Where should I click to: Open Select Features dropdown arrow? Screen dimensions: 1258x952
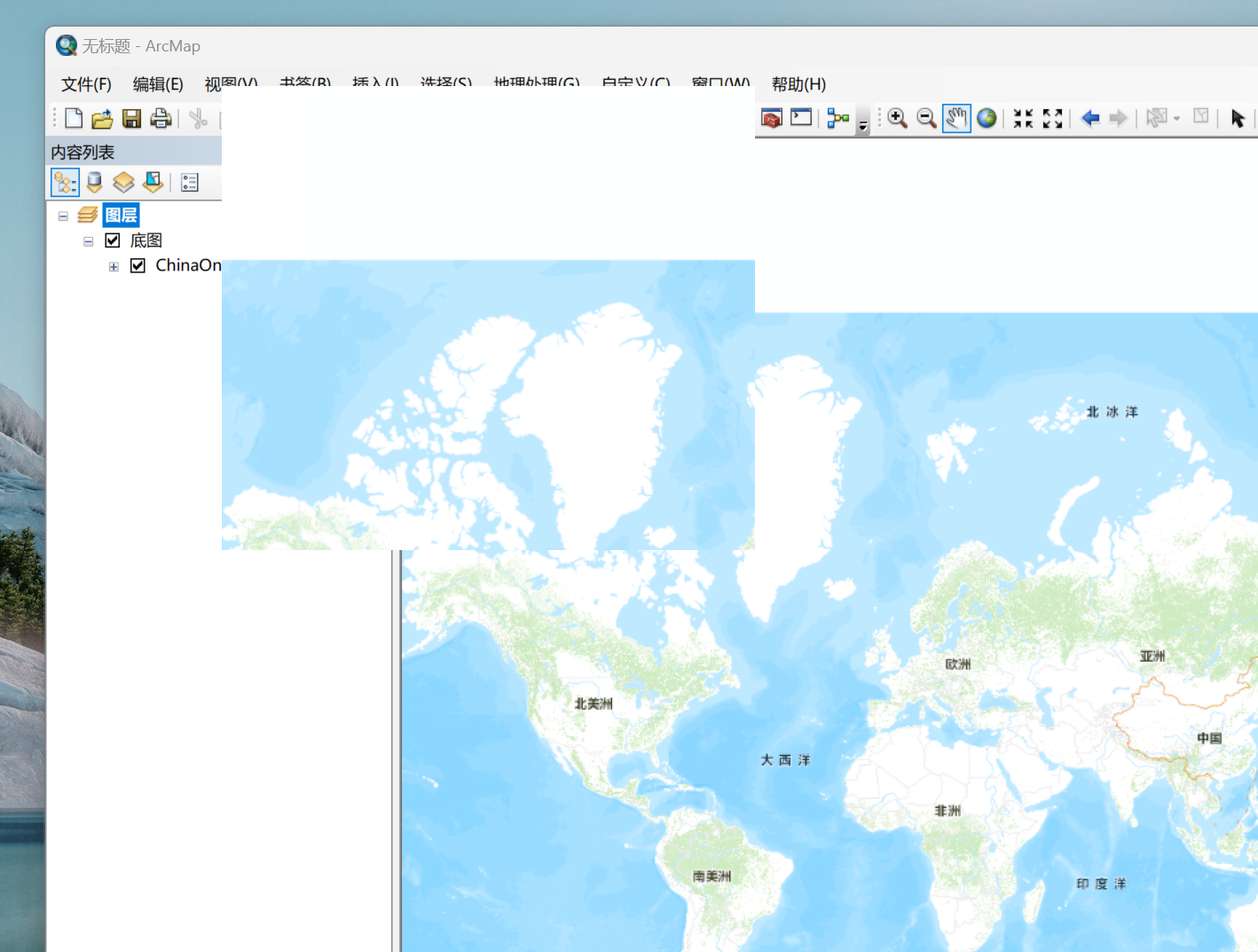point(1177,118)
